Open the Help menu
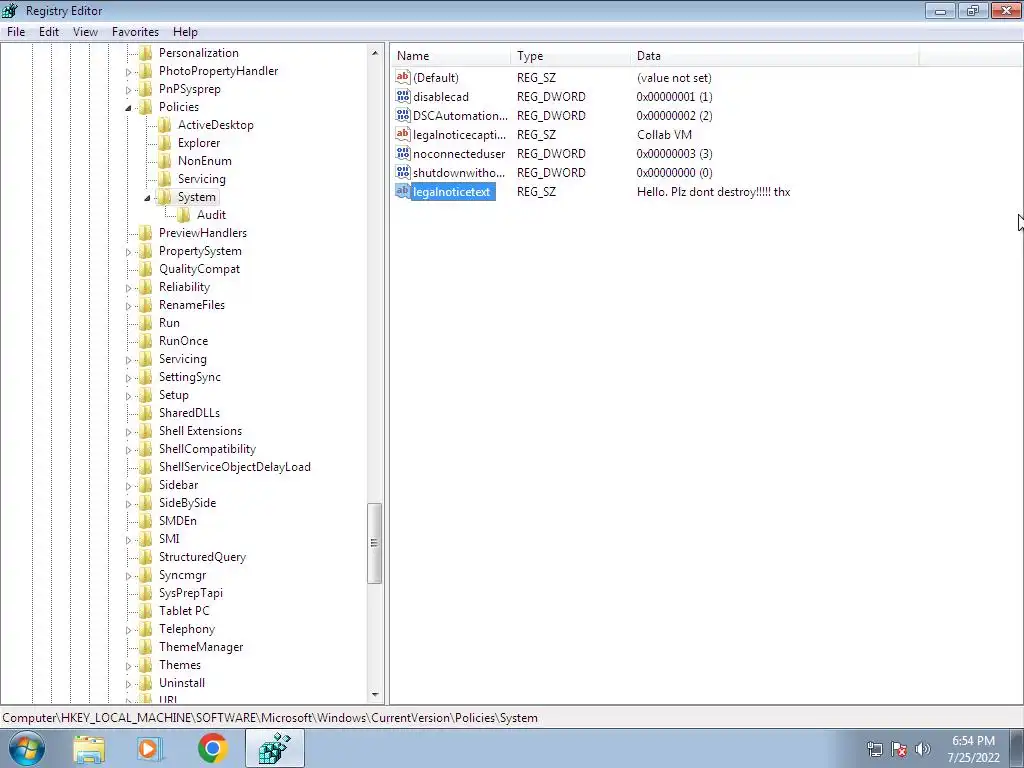This screenshot has width=1024, height=768. [185, 31]
